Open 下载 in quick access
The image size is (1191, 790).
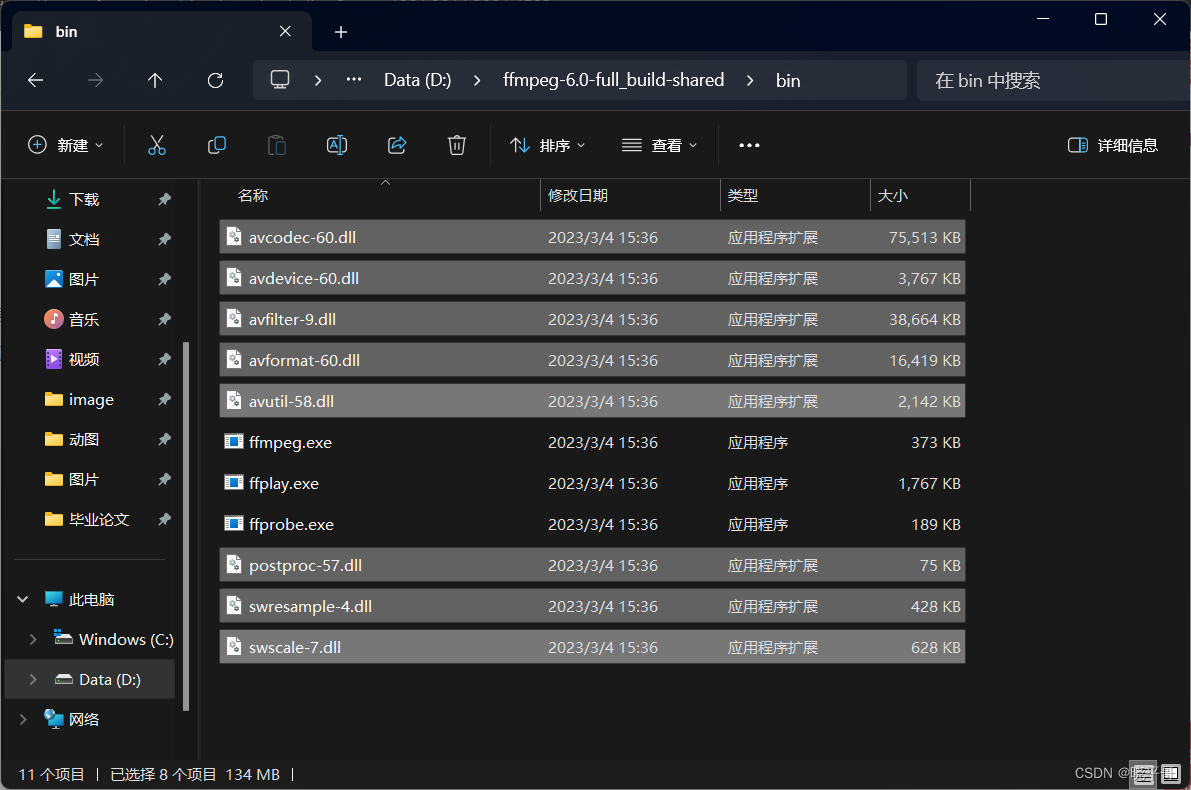point(84,199)
